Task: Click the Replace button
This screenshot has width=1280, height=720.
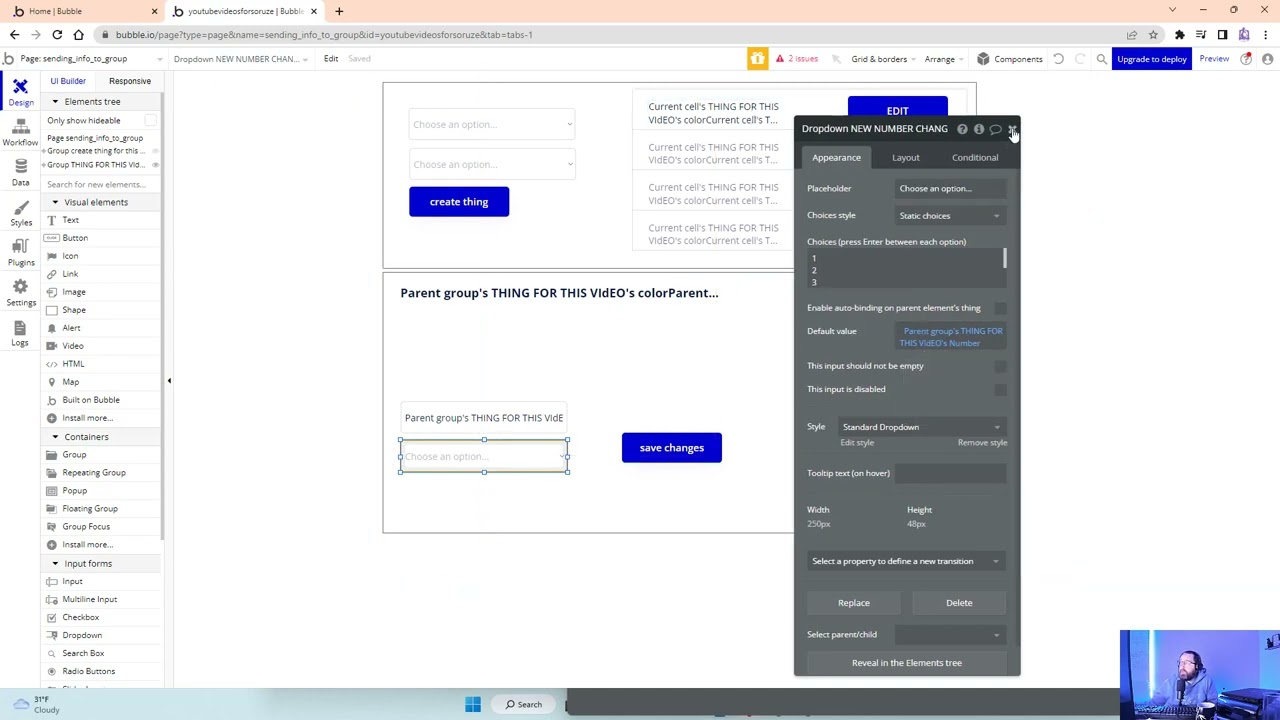Action: (854, 603)
